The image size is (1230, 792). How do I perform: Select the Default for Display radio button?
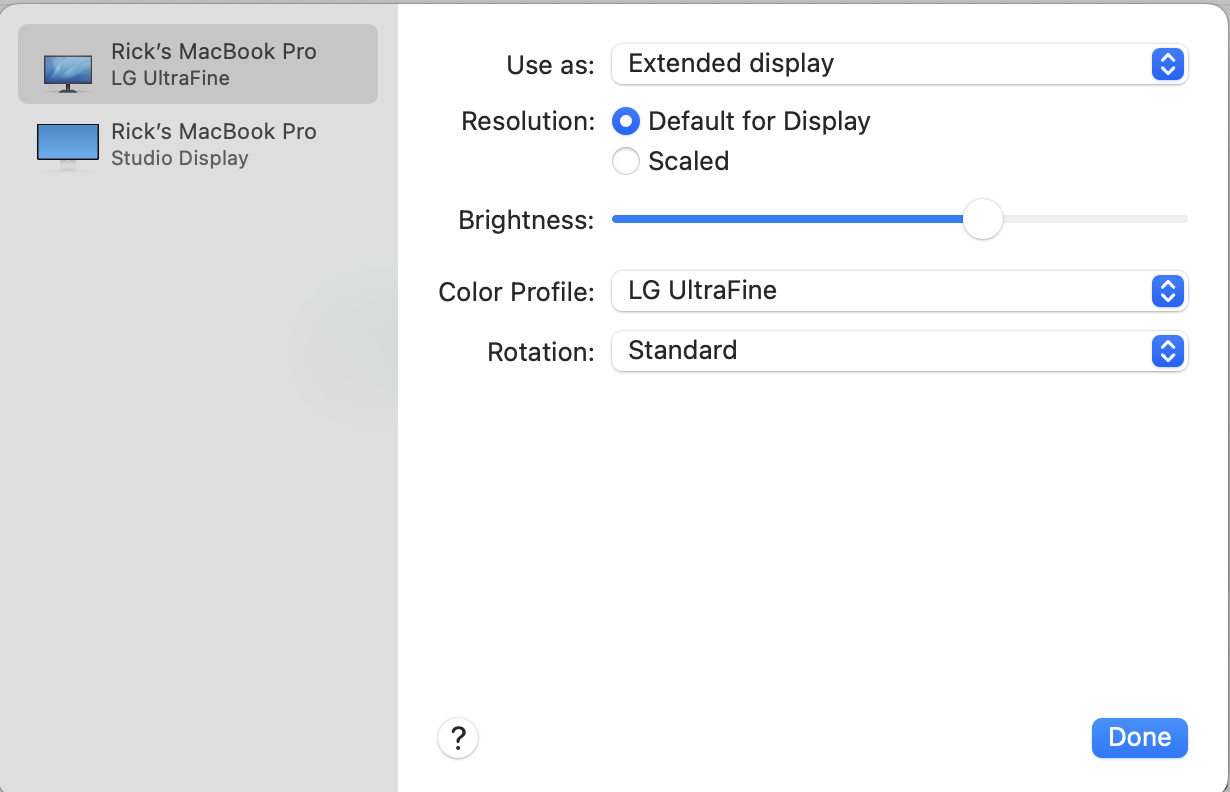point(625,122)
